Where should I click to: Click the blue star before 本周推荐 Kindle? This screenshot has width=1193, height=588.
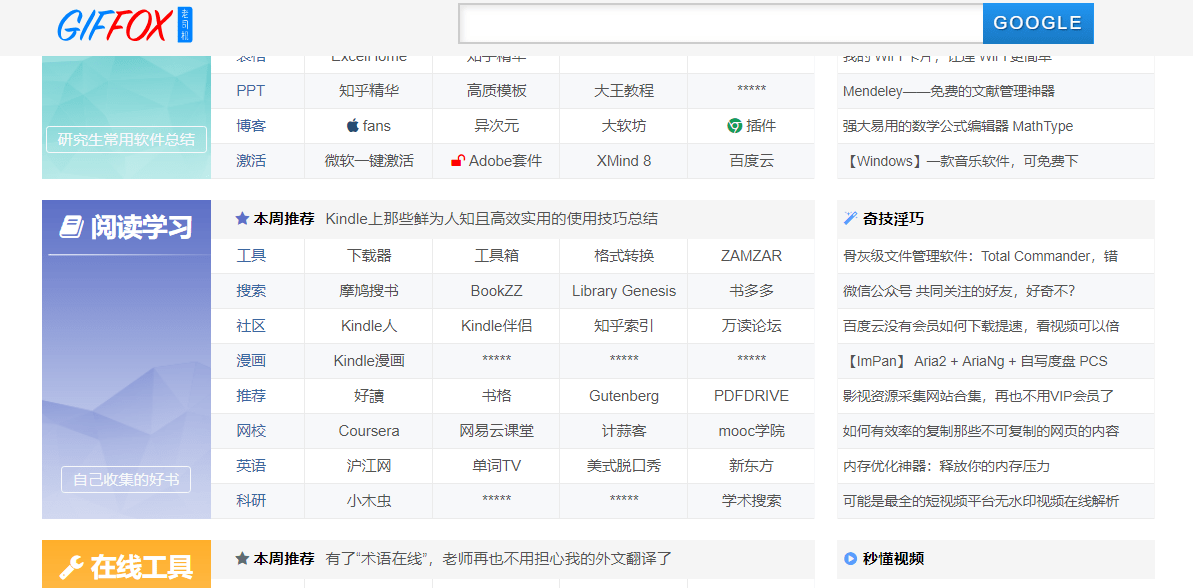coord(243,218)
